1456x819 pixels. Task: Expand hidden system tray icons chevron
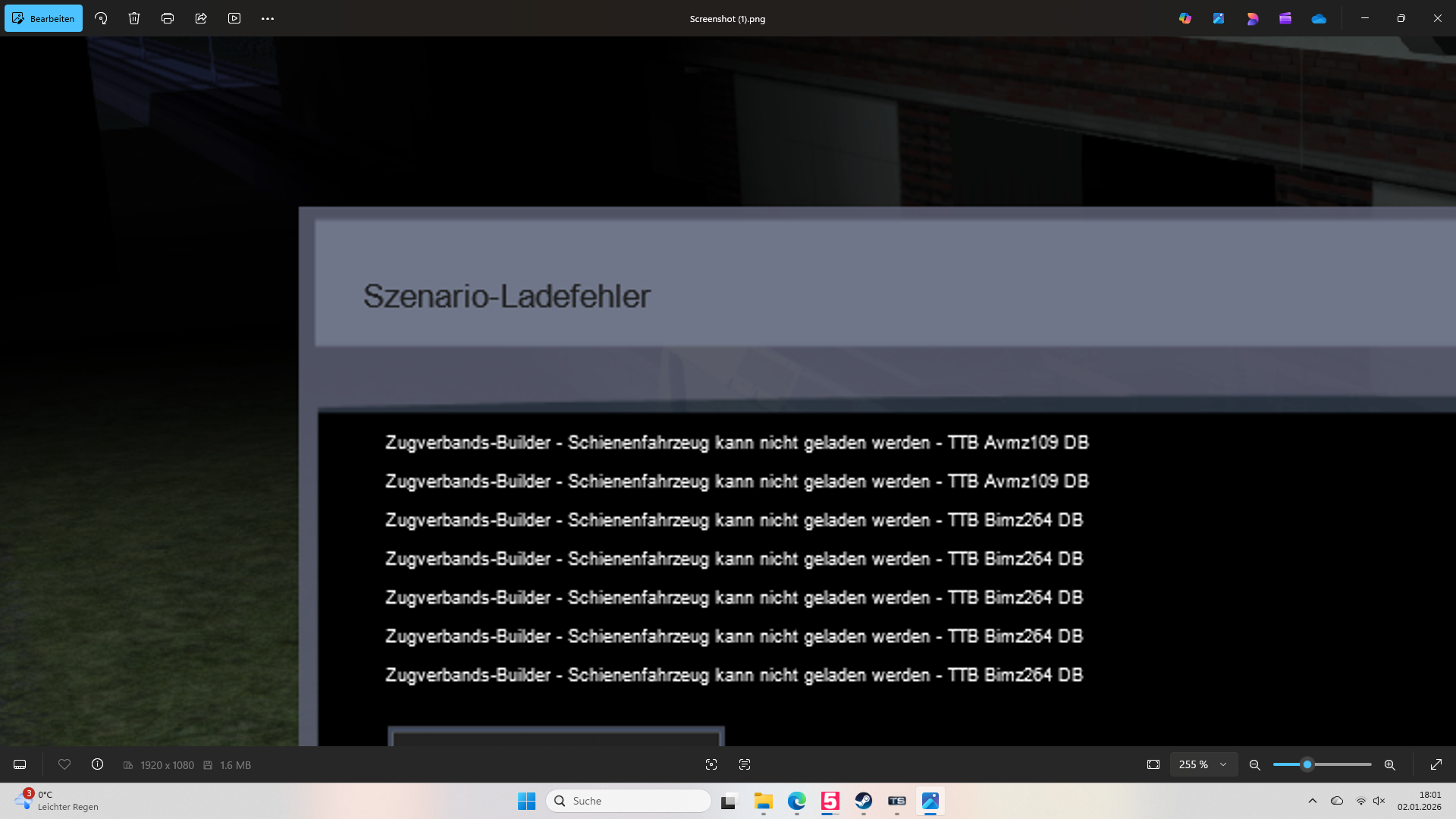pos(1313,801)
